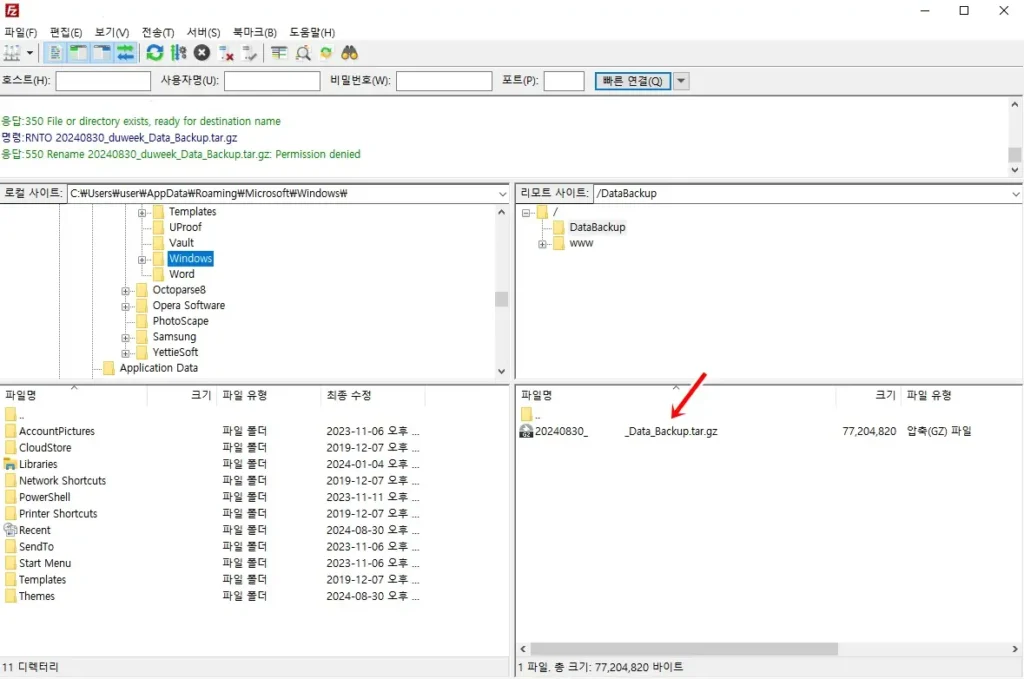Open the 보기(V) menu

tap(112, 33)
